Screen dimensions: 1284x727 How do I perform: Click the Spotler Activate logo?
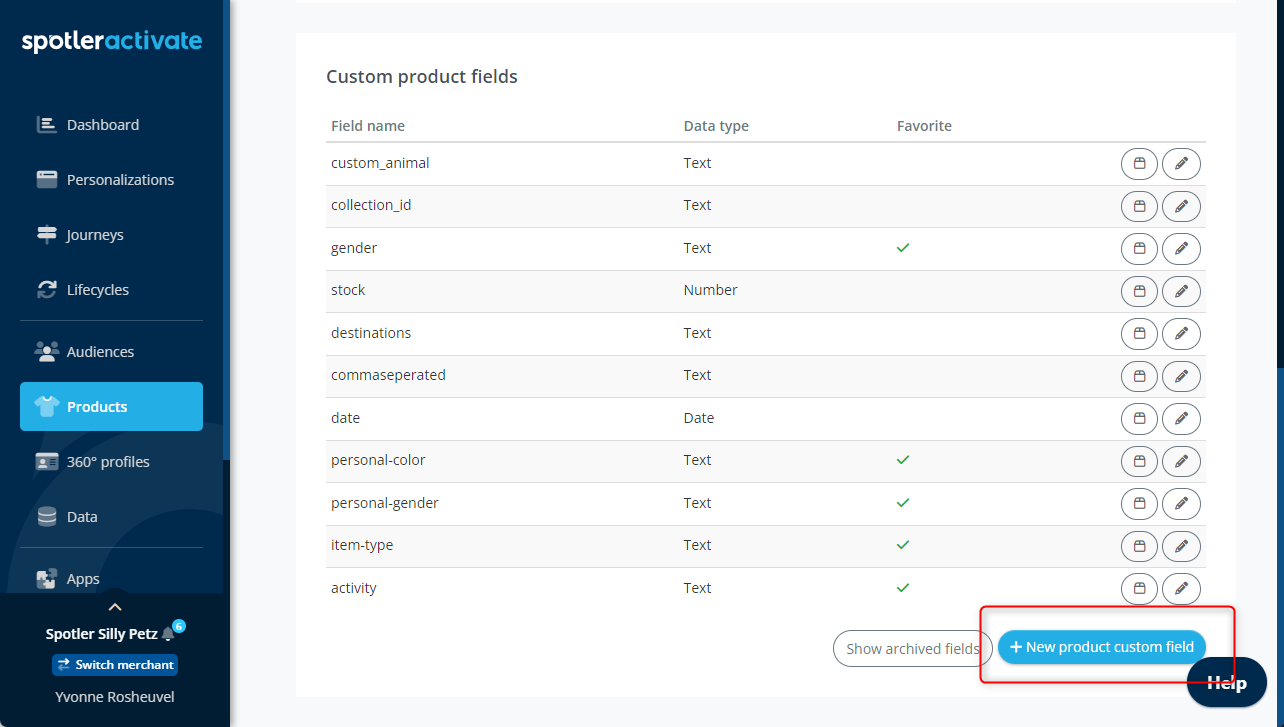(x=112, y=41)
